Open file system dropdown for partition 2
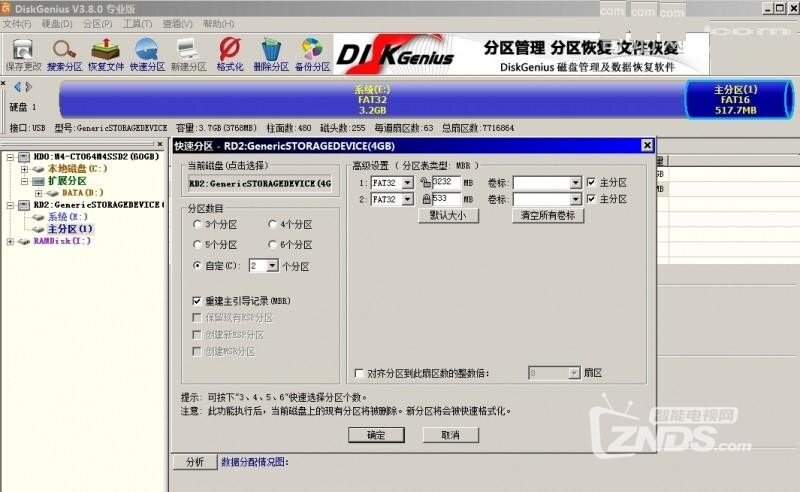The width and height of the screenshot is (800, 492). pyautogui.click(x=408, y=199)
